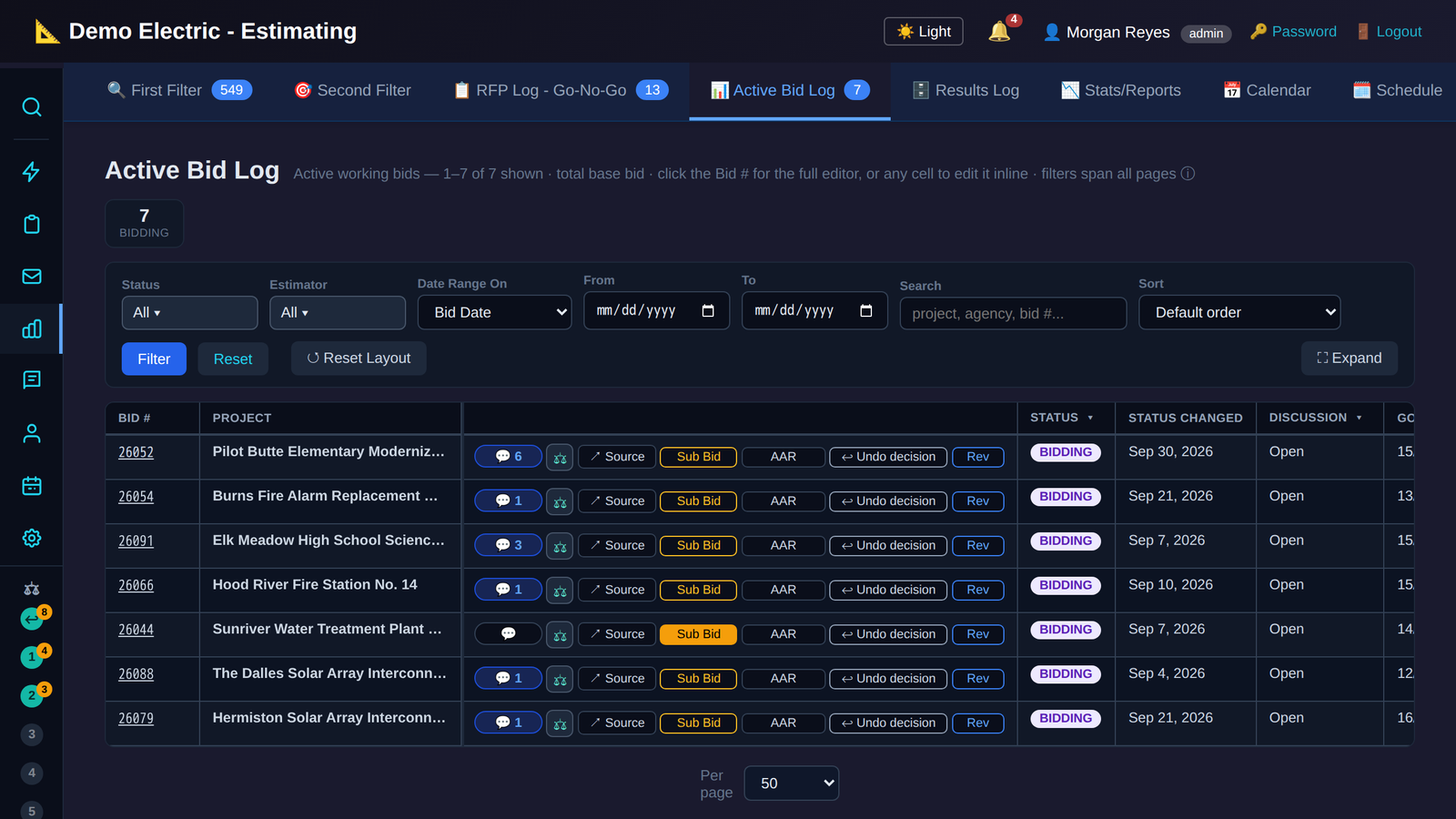Open the Sort Default order dropdown
Image resolution: width=1456 pixels, height=819 pixels.
(1239, 312)
